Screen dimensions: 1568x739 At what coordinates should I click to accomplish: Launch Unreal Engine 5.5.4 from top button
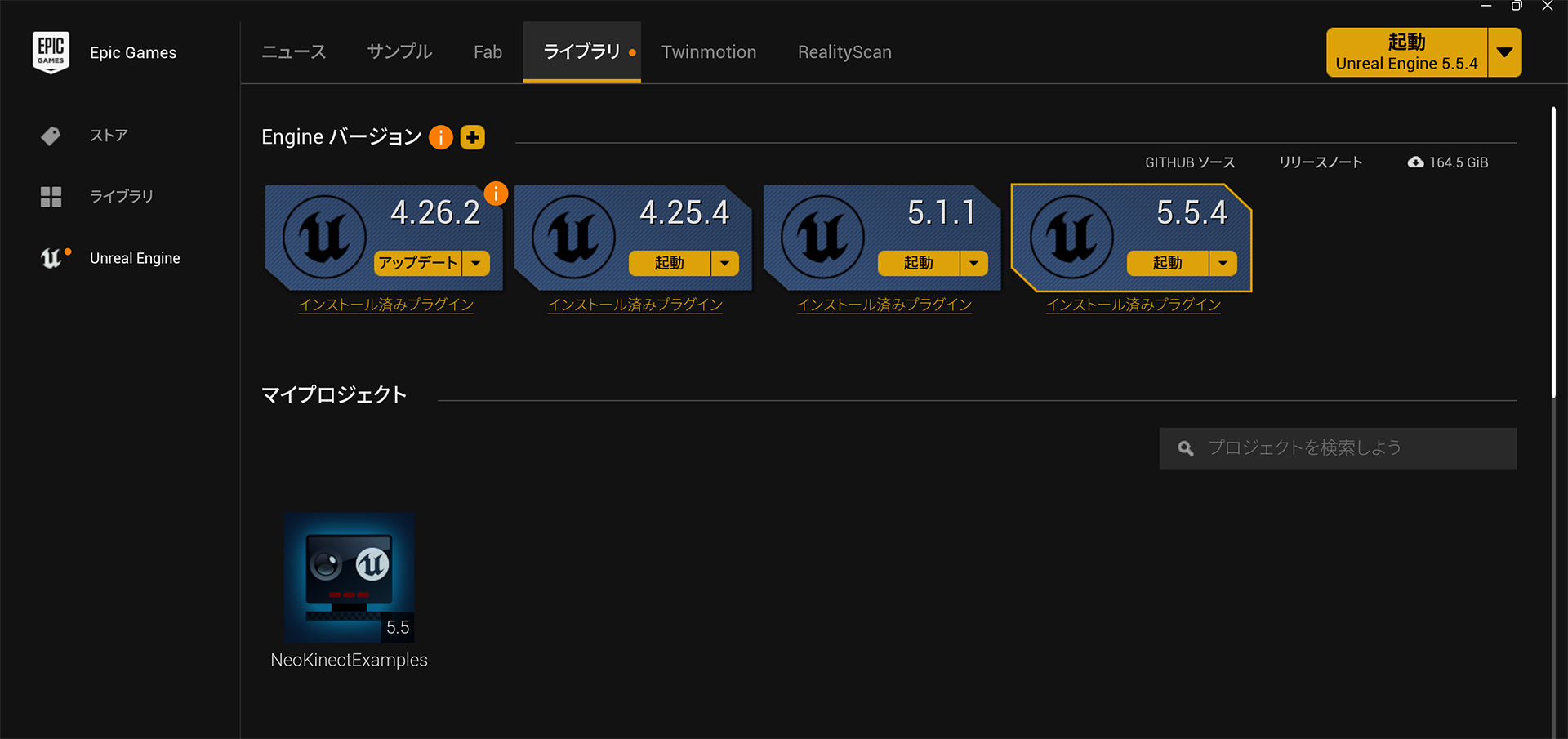point(1406,52)
